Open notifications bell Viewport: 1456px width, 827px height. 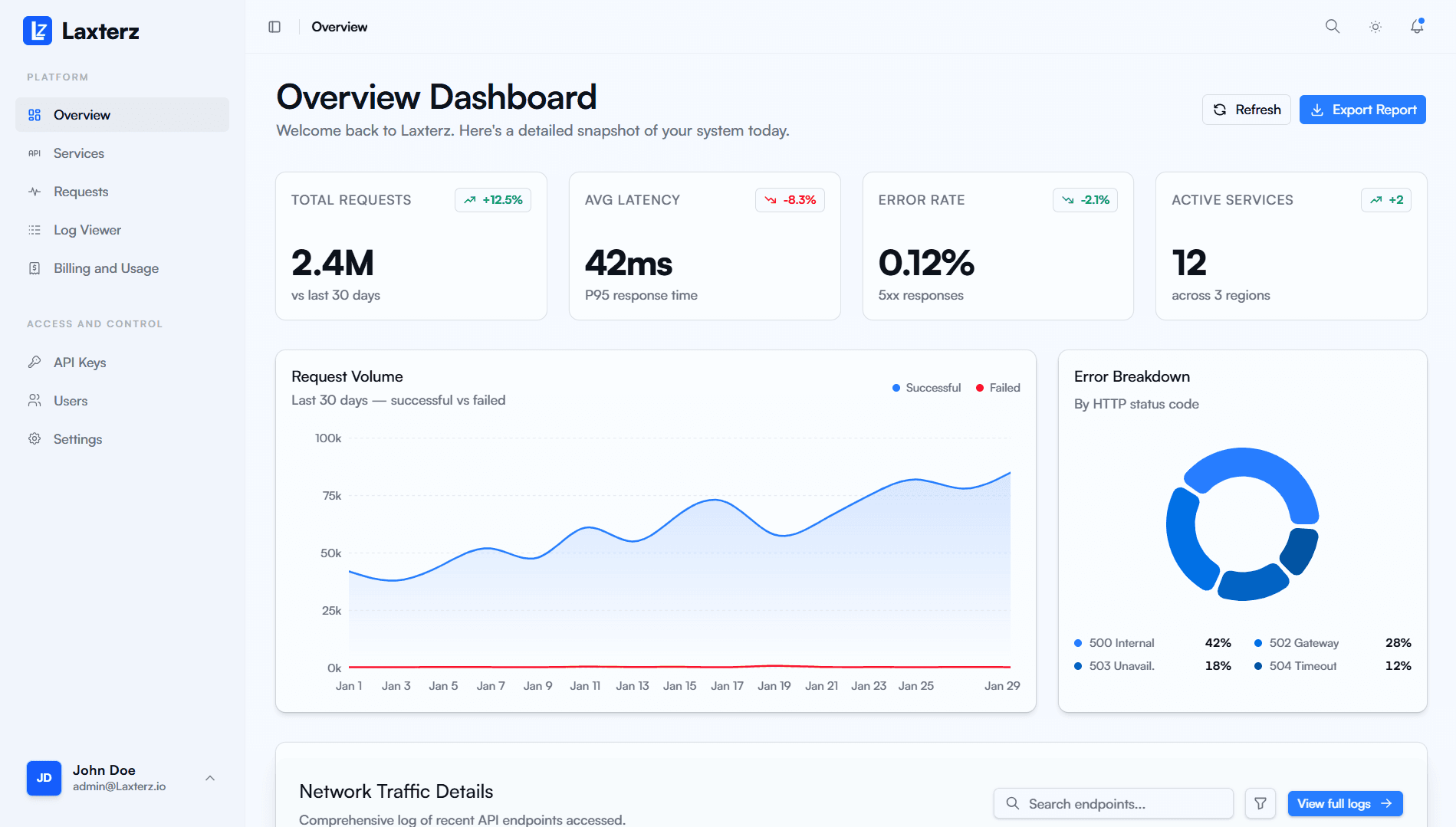[1417, 27]
